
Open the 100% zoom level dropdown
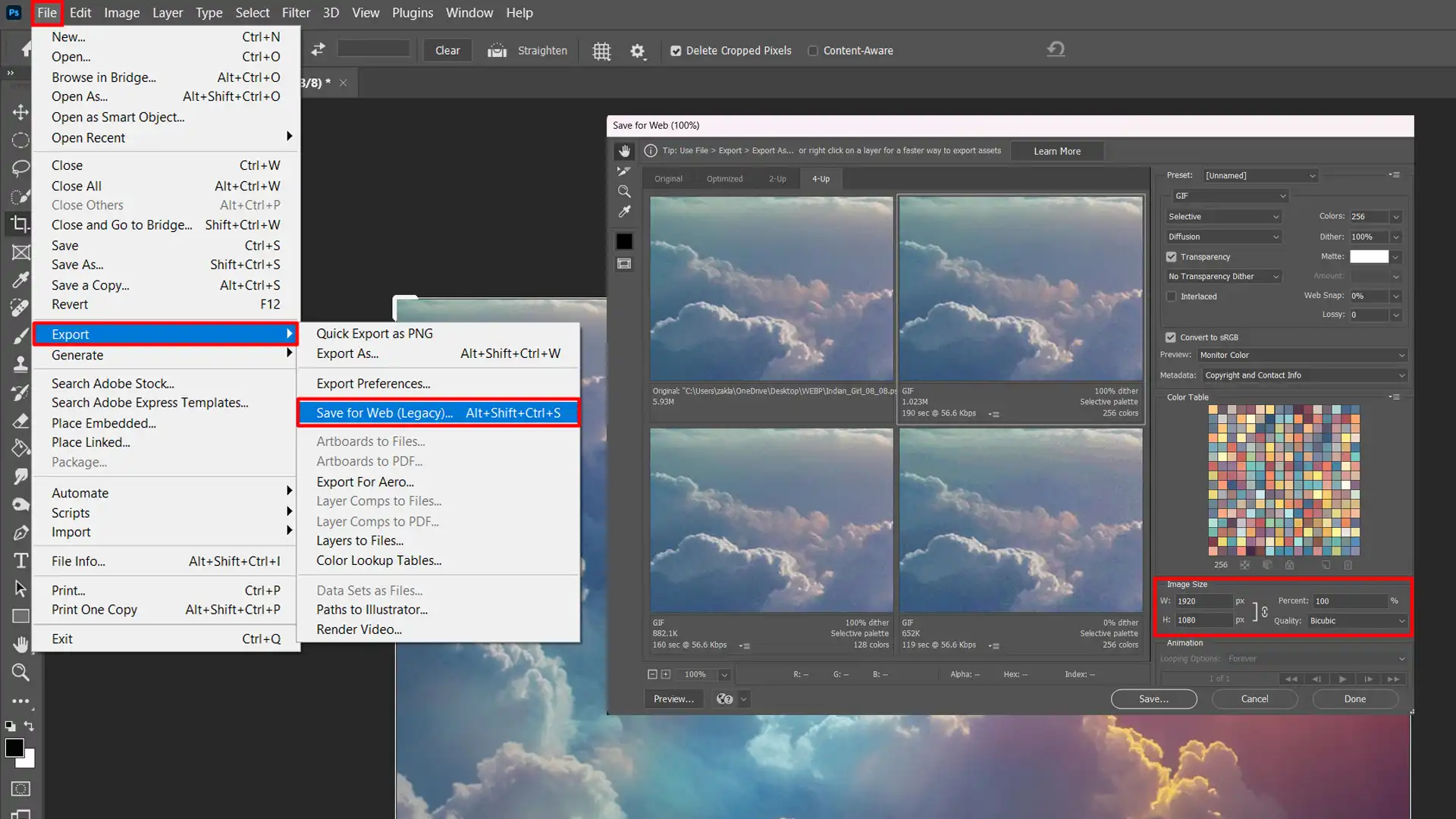click(x=724, y=675)
